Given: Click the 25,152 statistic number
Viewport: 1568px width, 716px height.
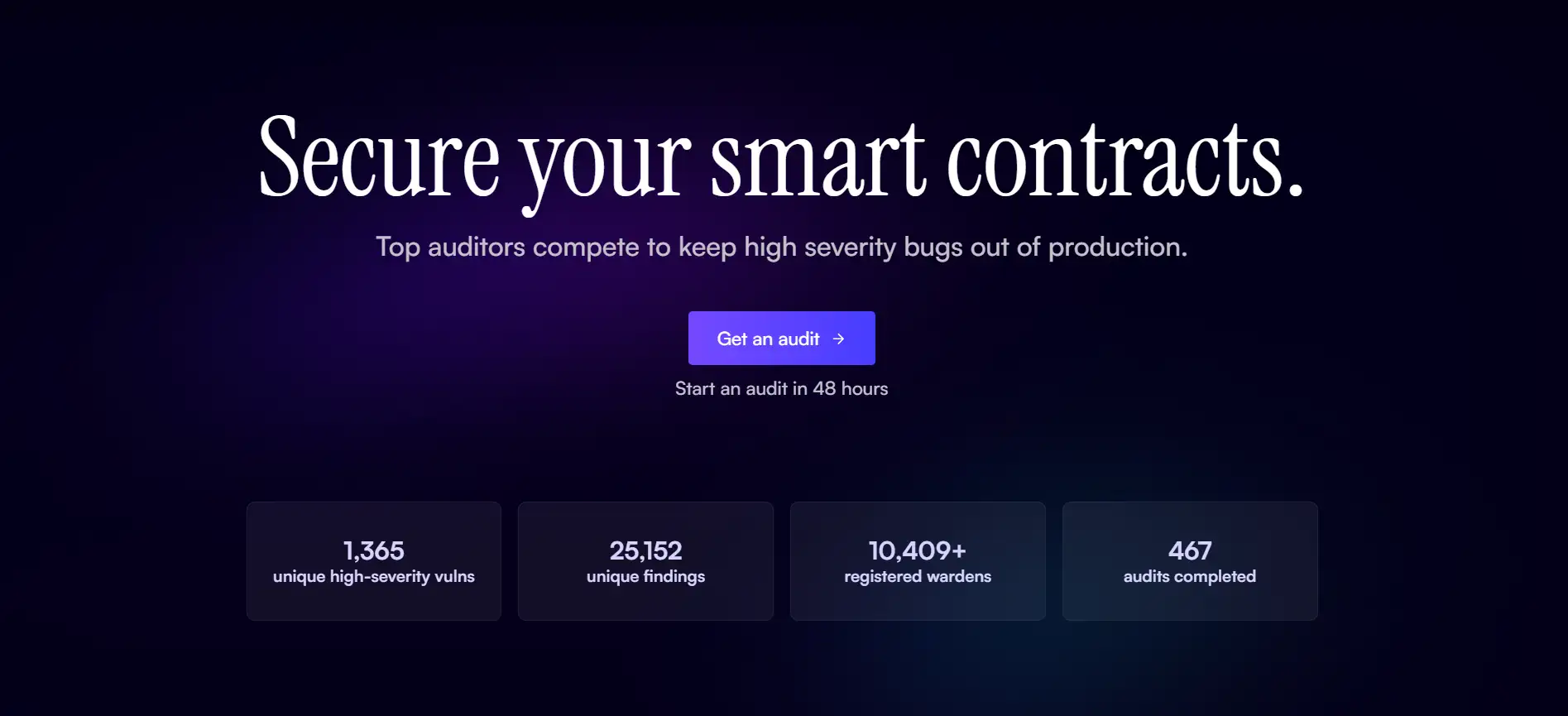Looking at the screenshot, I should tap(645, 550).
